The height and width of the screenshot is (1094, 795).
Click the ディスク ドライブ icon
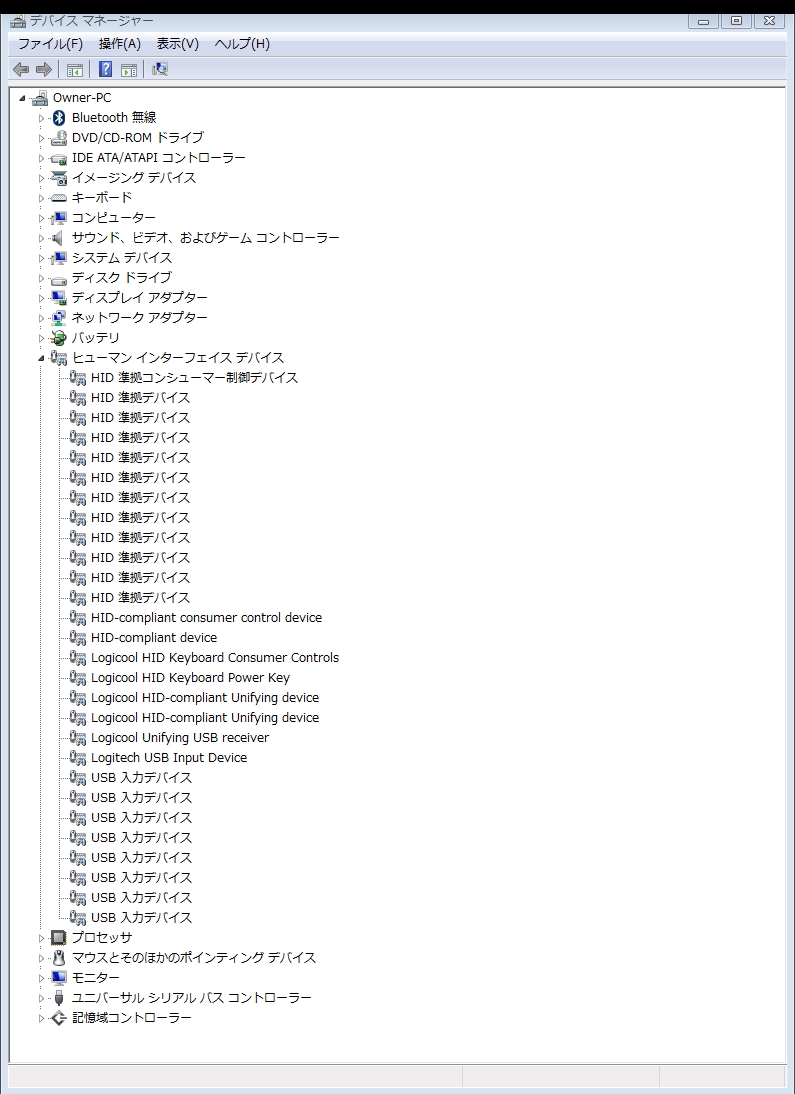(59, 278)
